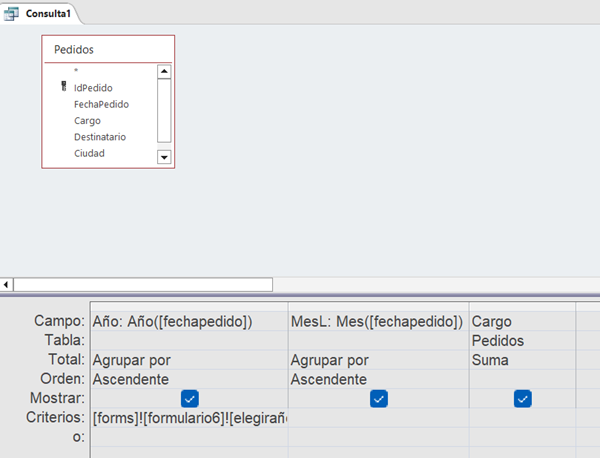Click the up arrow of Pedidos field list scrollbar
The image size is (600, 458).
(x=164, y=72)
